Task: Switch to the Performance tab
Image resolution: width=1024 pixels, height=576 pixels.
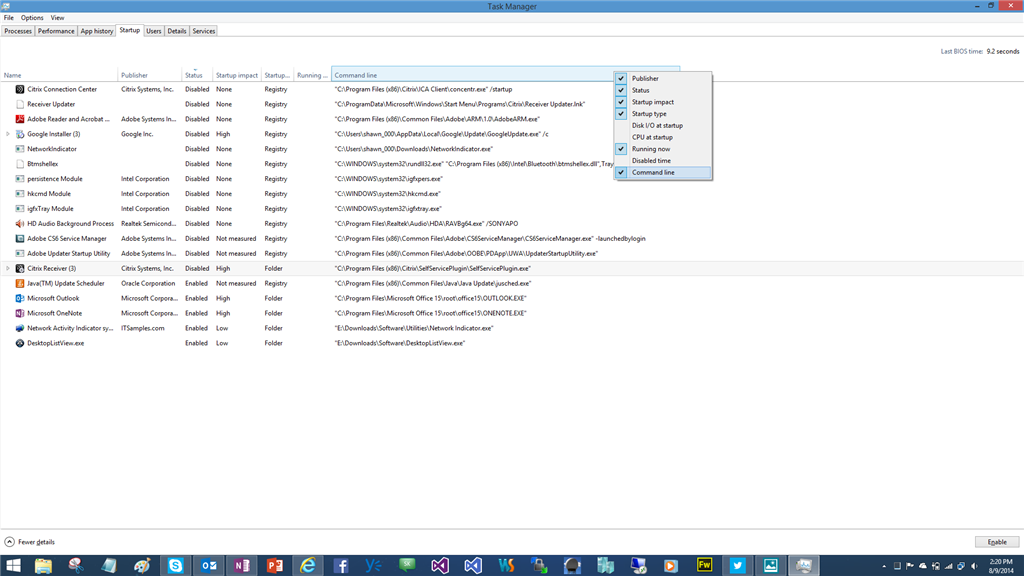Action: pyautogui.click(x=56, y=31)
